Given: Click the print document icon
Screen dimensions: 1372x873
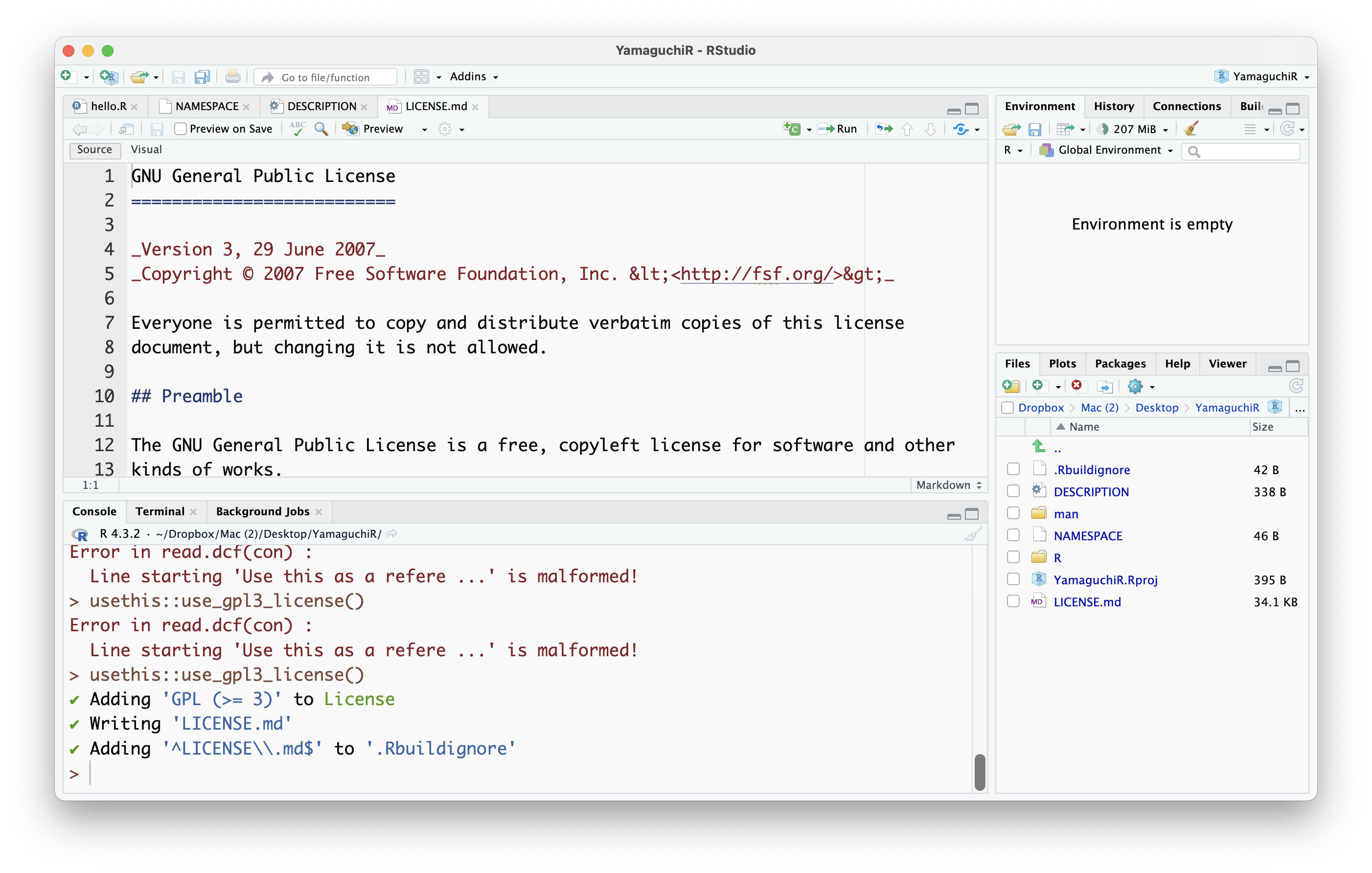Looking at the screenshot, I should [232, 77].
